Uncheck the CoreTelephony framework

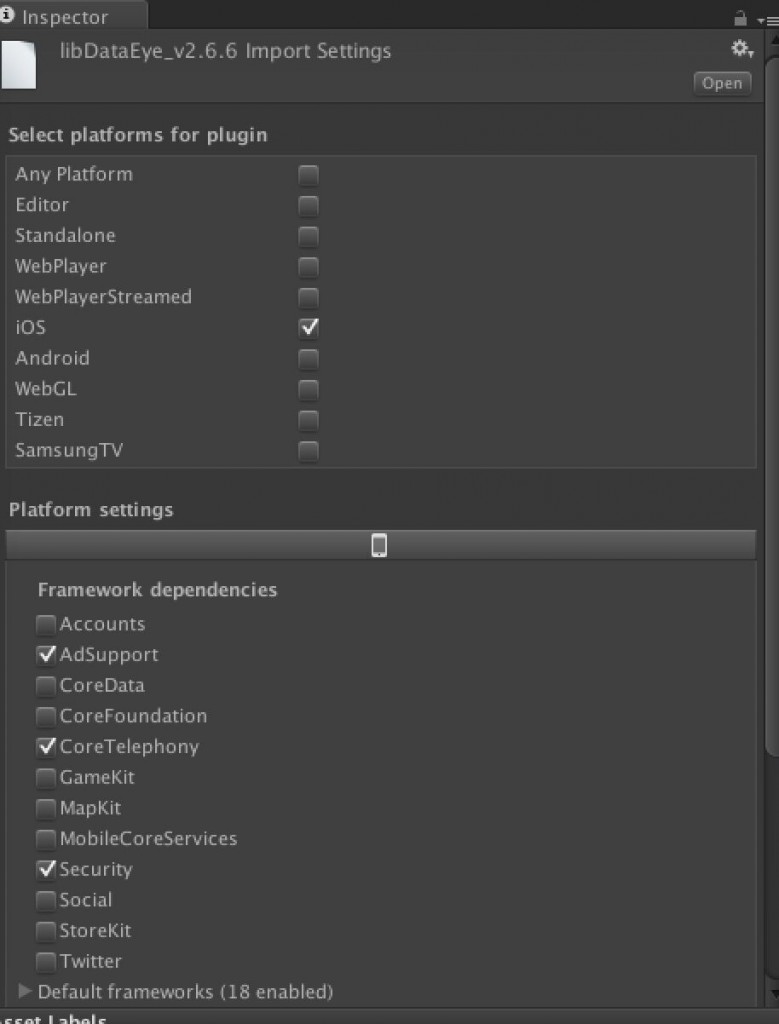46,747
